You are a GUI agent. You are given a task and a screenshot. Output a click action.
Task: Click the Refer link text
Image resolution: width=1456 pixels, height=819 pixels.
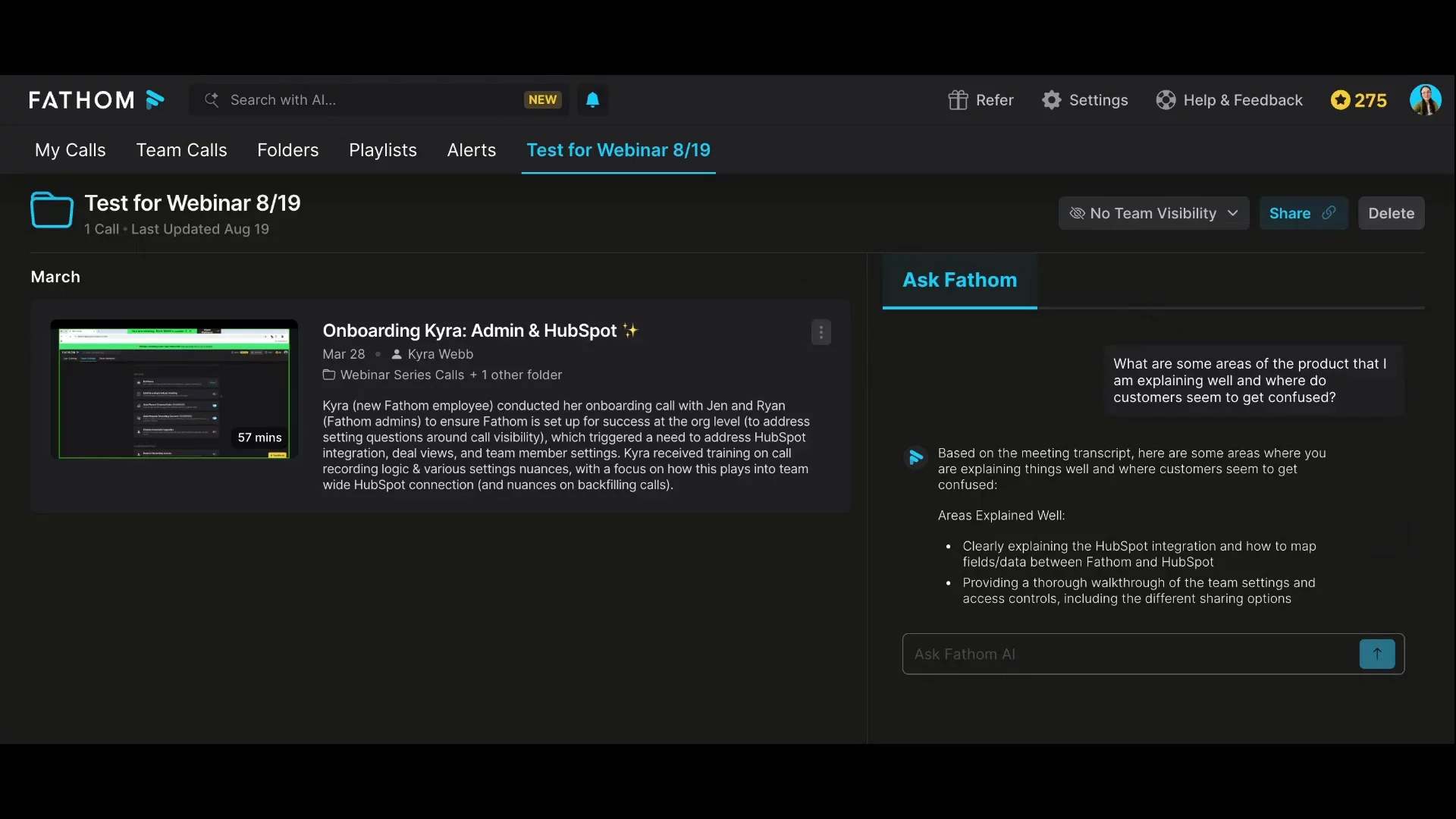[994, 100]
